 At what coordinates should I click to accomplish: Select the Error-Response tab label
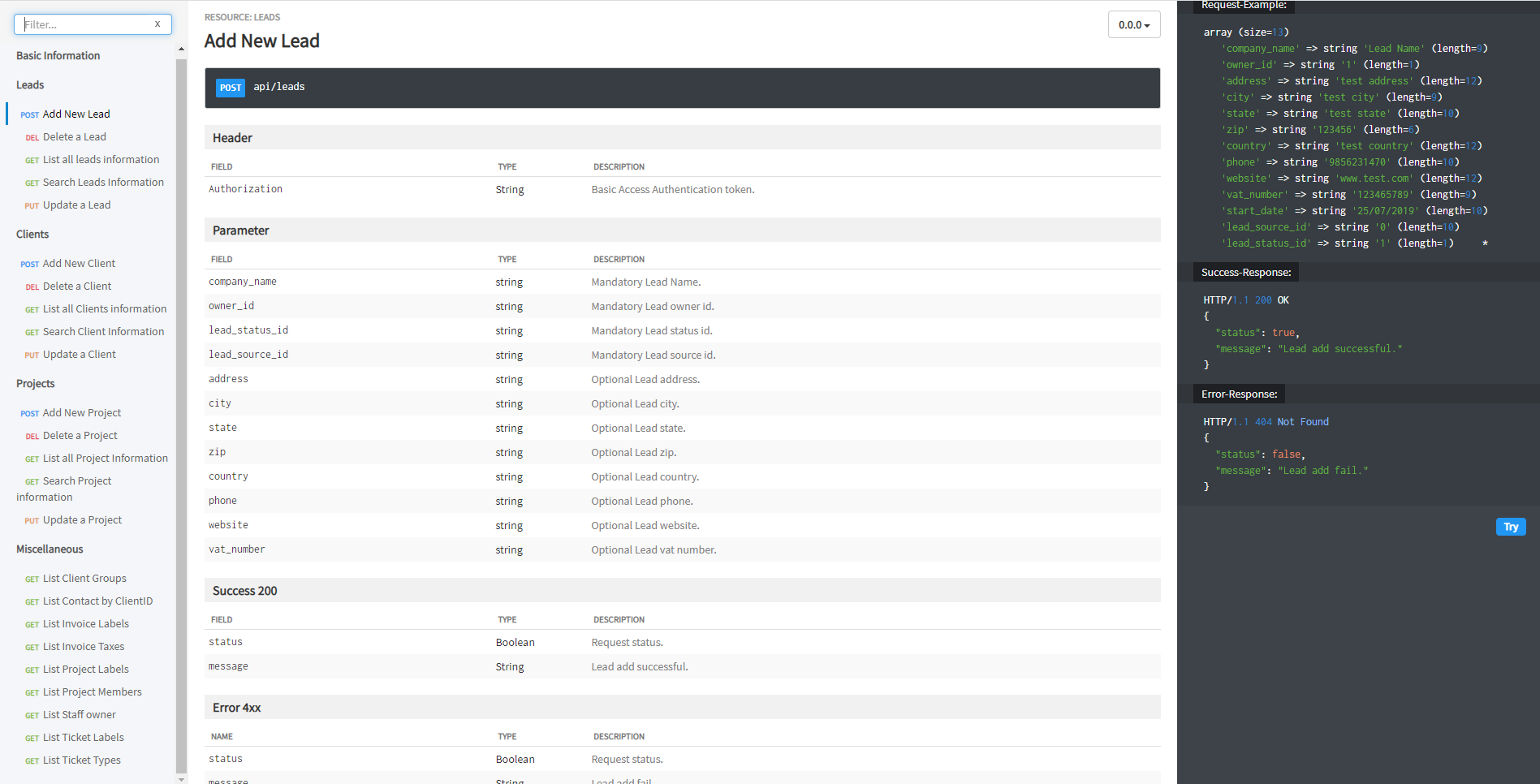1239,394
